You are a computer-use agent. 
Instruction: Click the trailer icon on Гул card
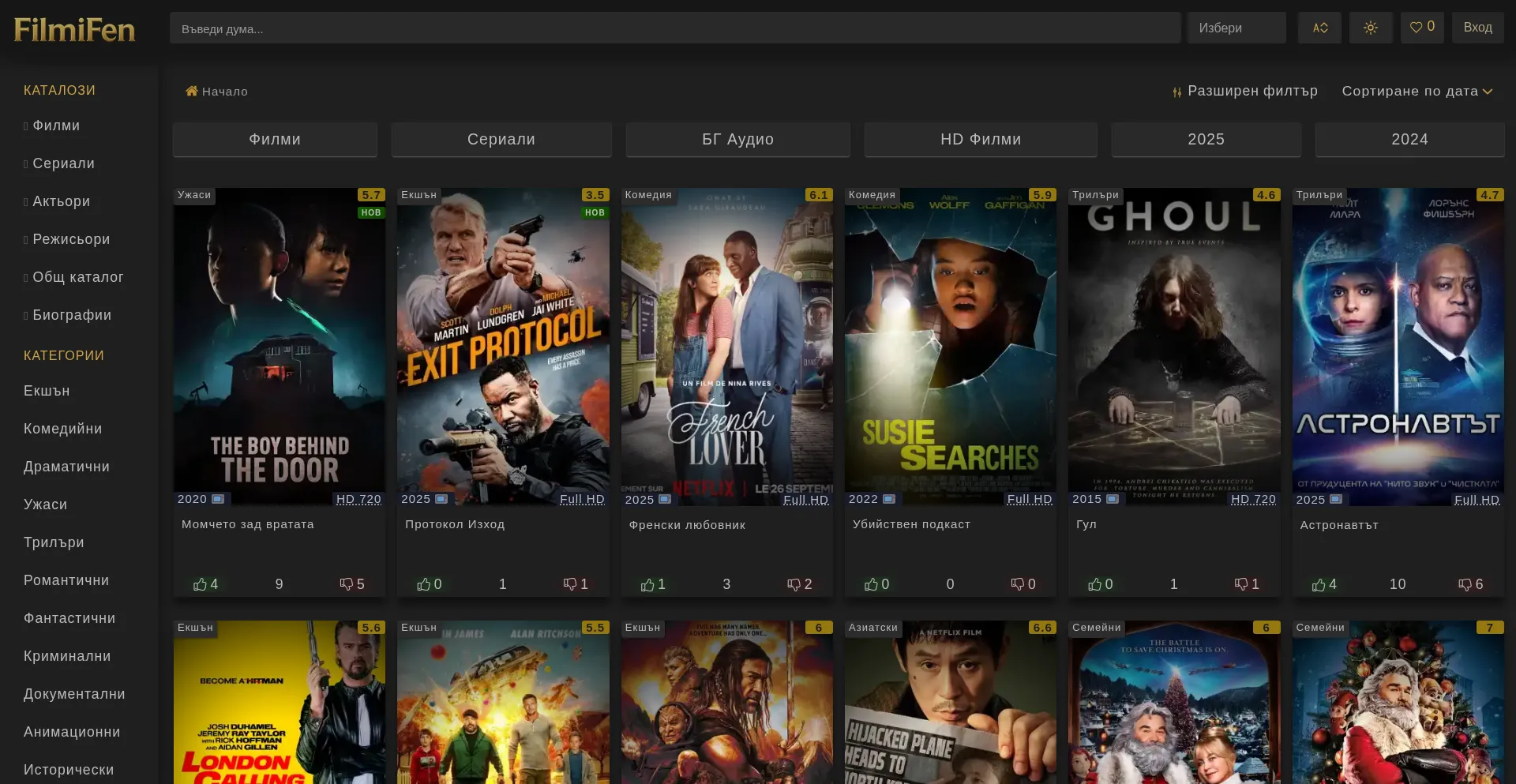pyautogui.click(x=1113, y=499)
